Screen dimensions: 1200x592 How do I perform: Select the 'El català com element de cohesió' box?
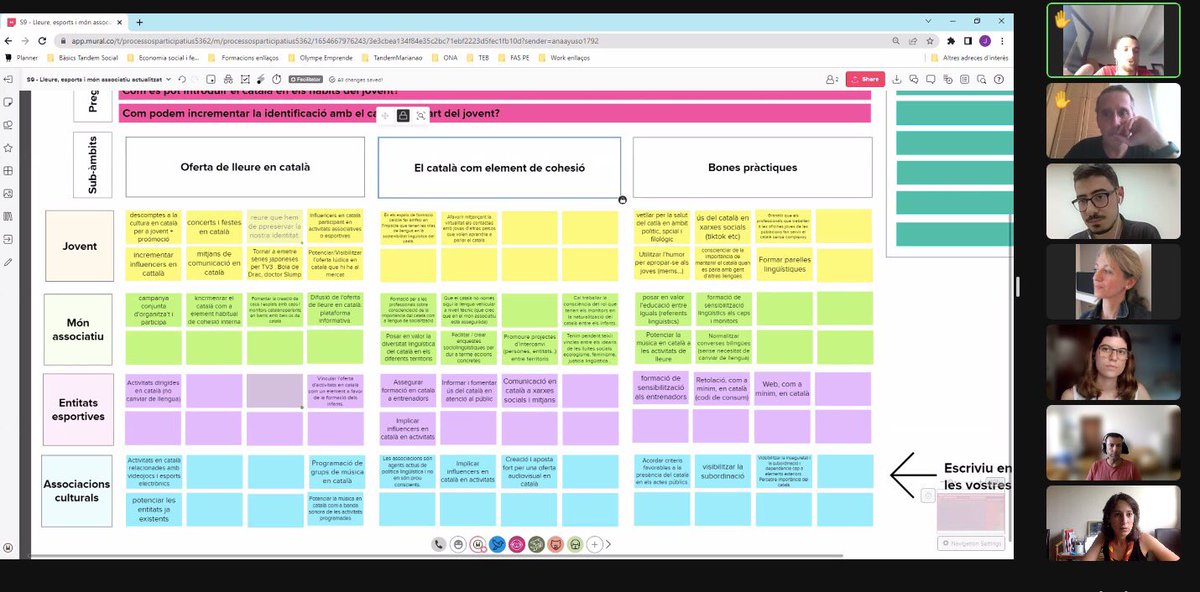click(x=499, y=167)
